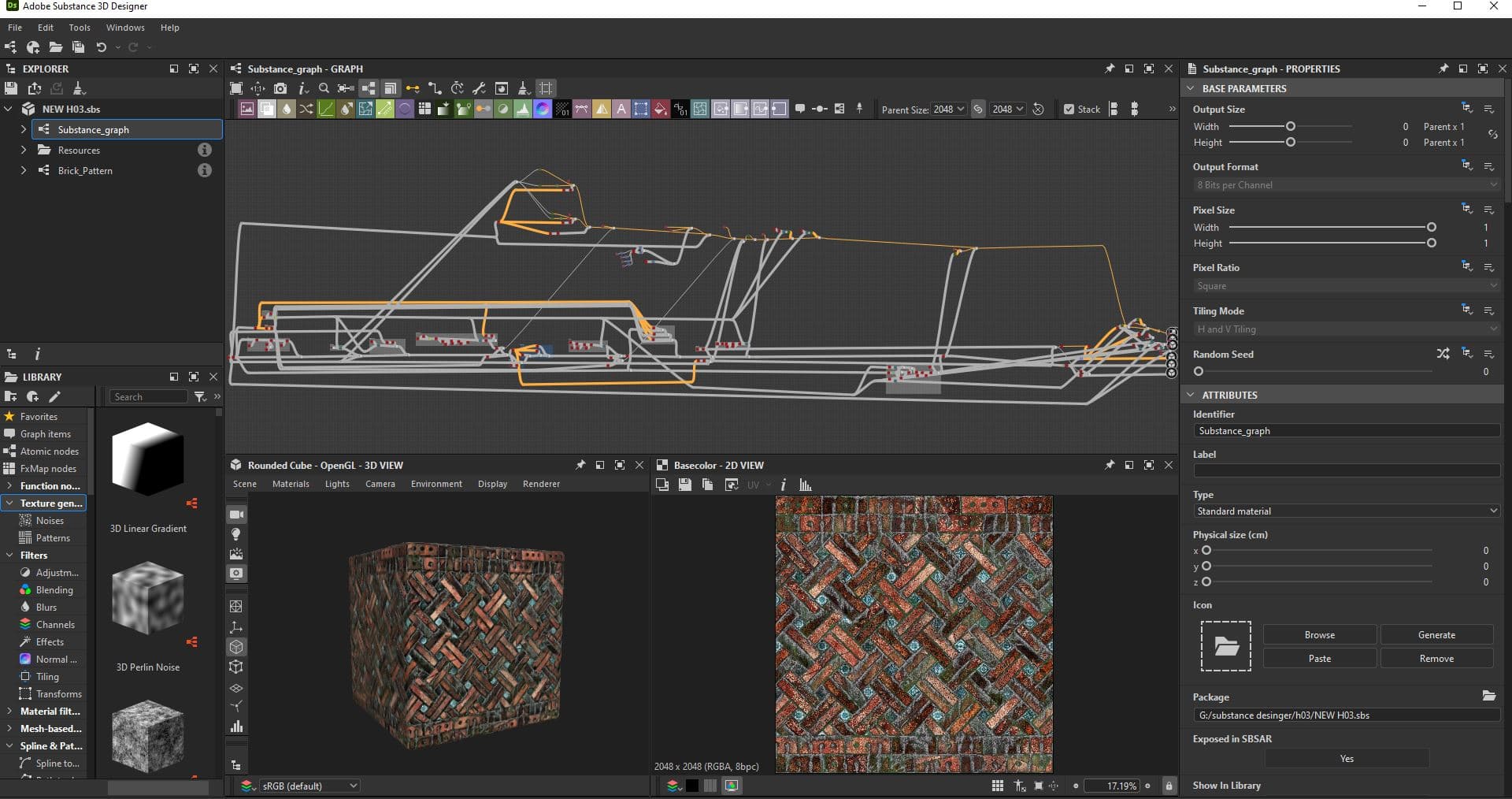Add a comment to the graph
1512x799 pixels.
pos(800,109)
